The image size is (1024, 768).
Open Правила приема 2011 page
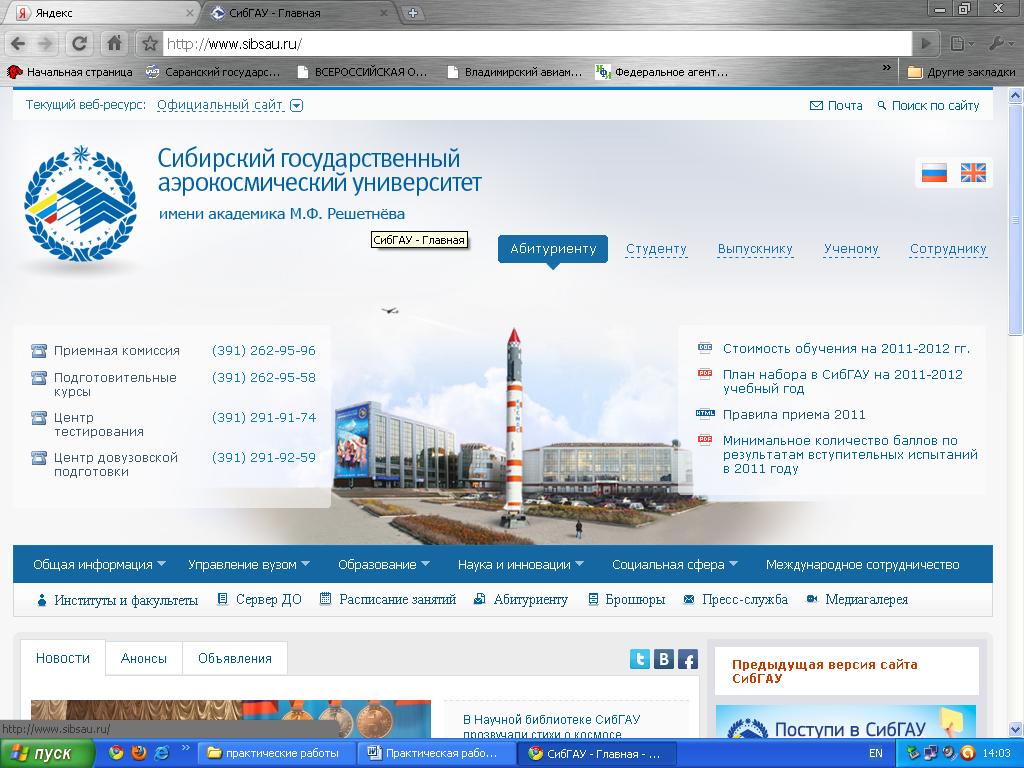click(793, 415)
